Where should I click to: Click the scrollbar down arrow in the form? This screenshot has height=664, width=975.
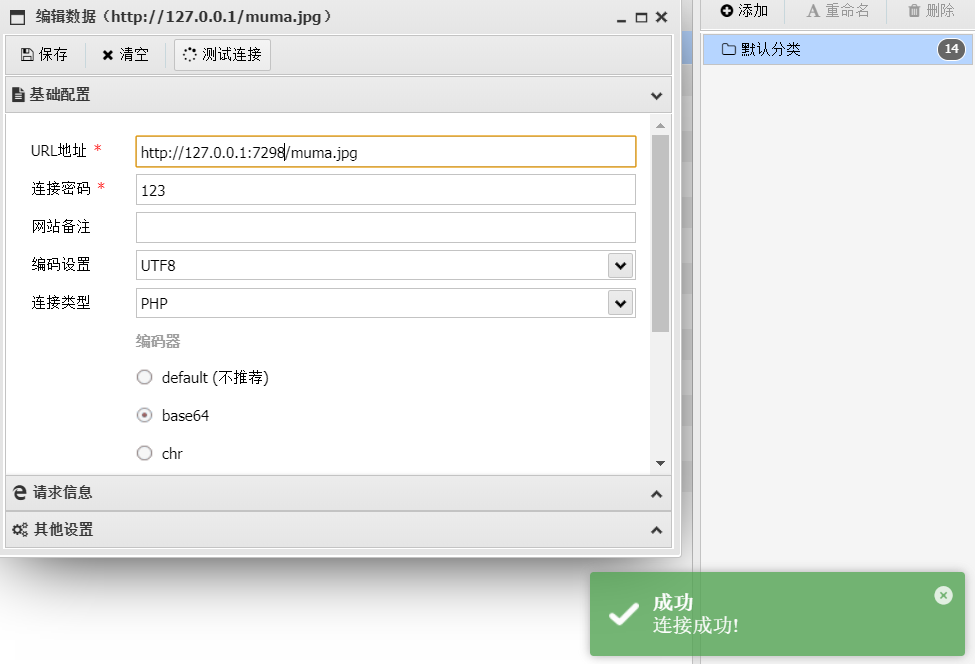(660, 463)
